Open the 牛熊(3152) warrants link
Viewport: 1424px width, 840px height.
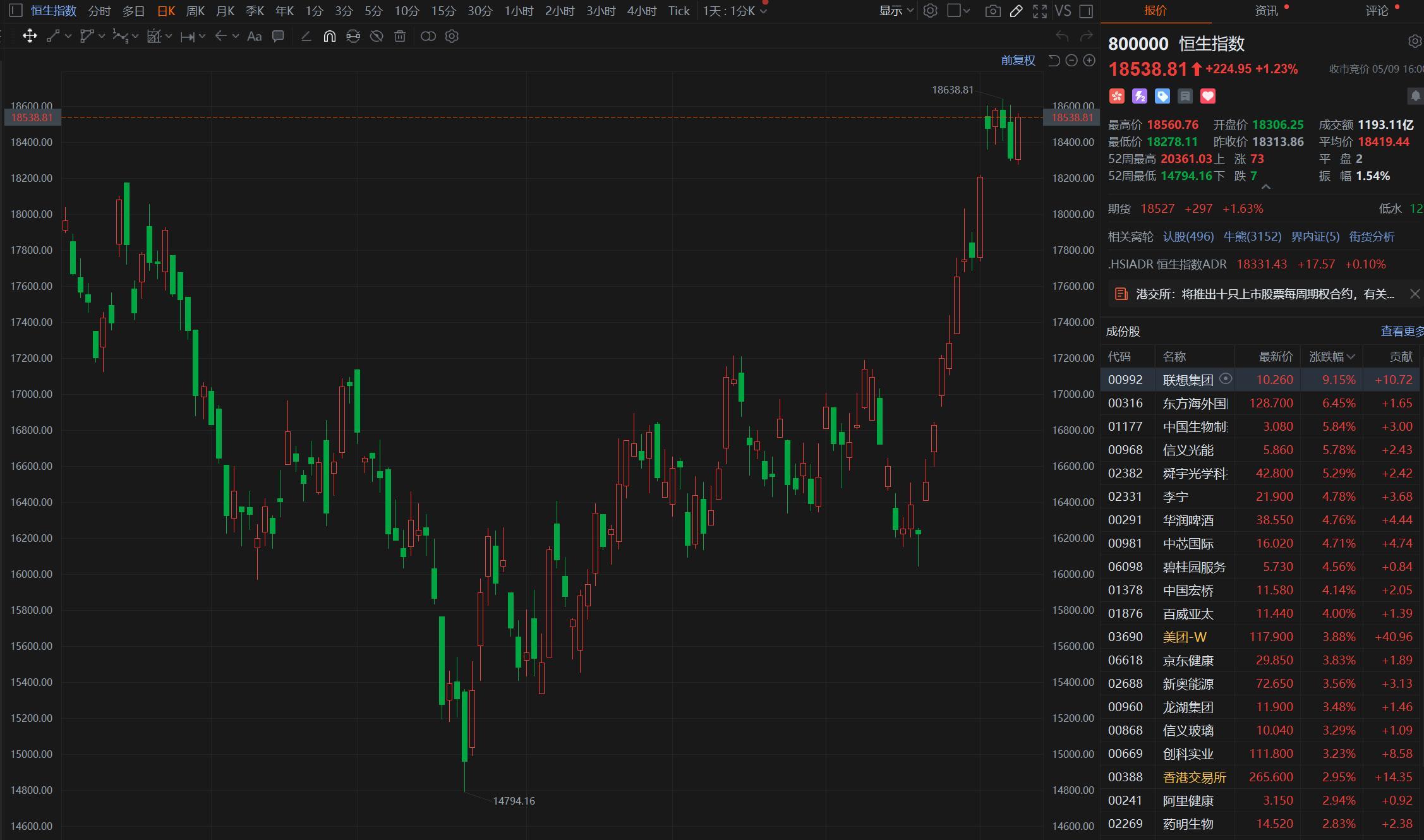pos(1252,237)
